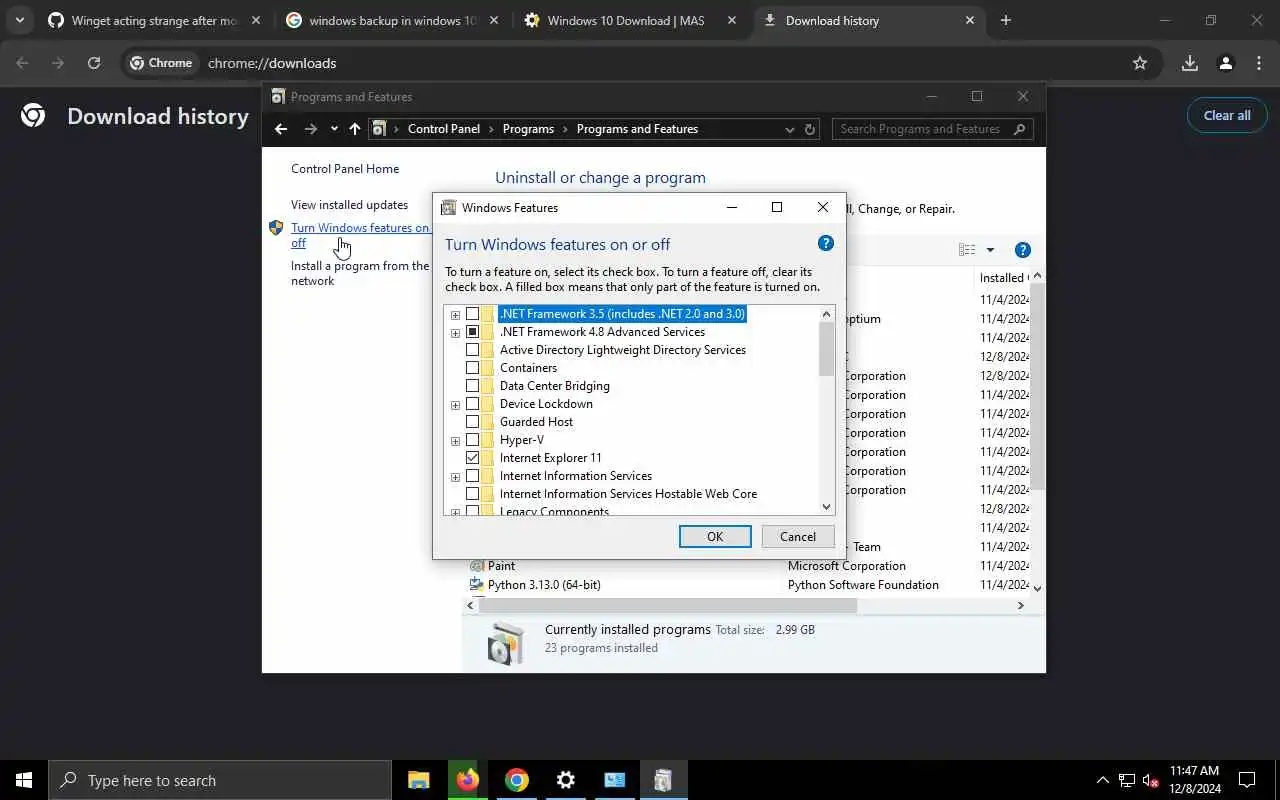Click the Programs and Features taskbar icon
This screenshot has height=800, width=1280.
point(663,780)
